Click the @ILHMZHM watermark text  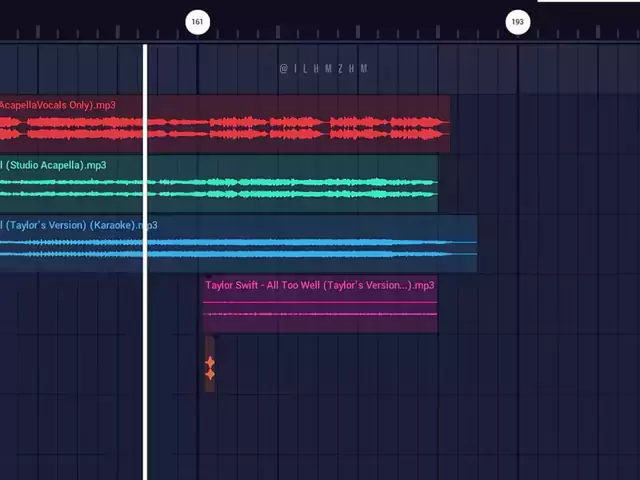coord(324,69)
